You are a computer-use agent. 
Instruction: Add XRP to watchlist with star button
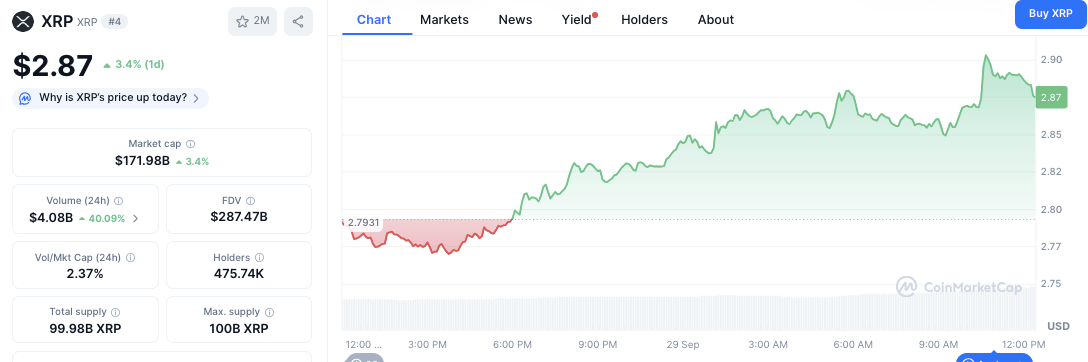(x=253, y=21)
